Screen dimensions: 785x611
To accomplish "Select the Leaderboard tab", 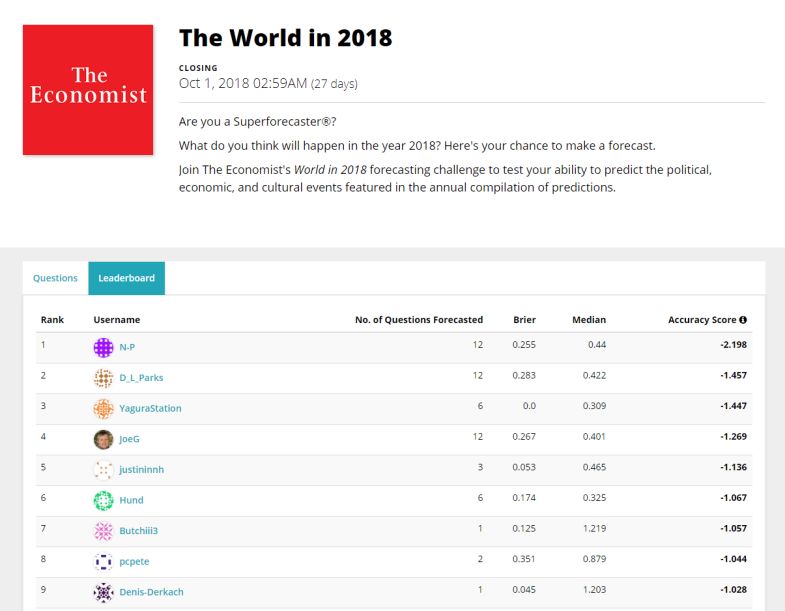I will [x=127, y=278].
